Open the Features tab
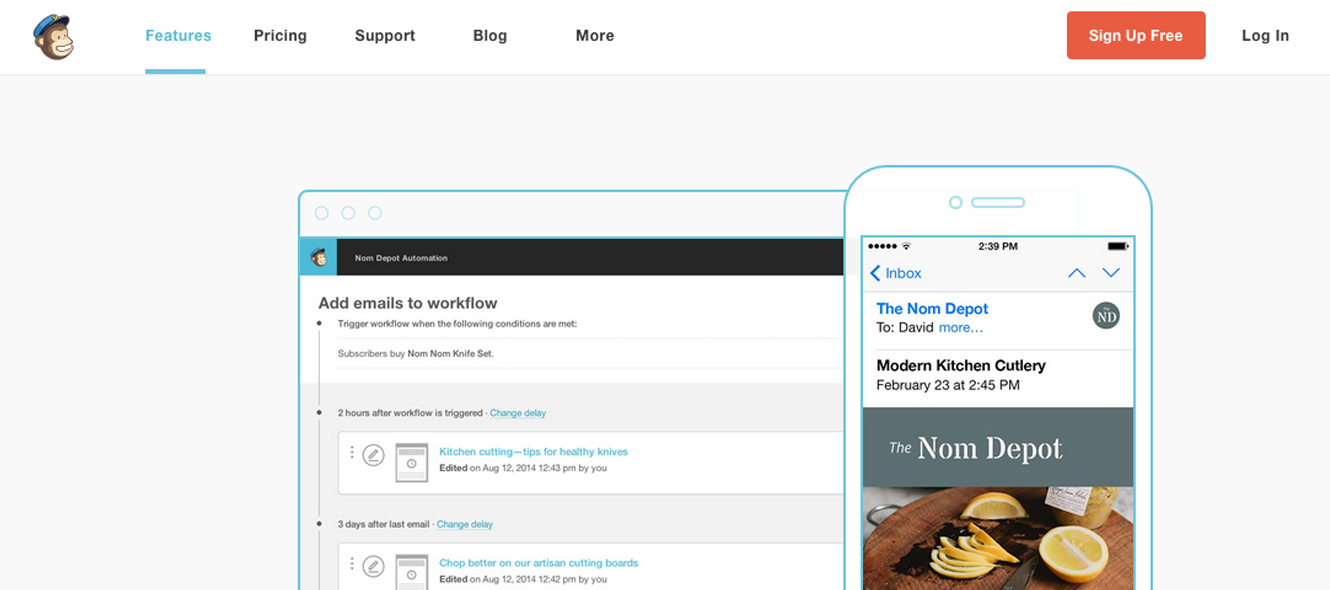 tap(178, 36)
